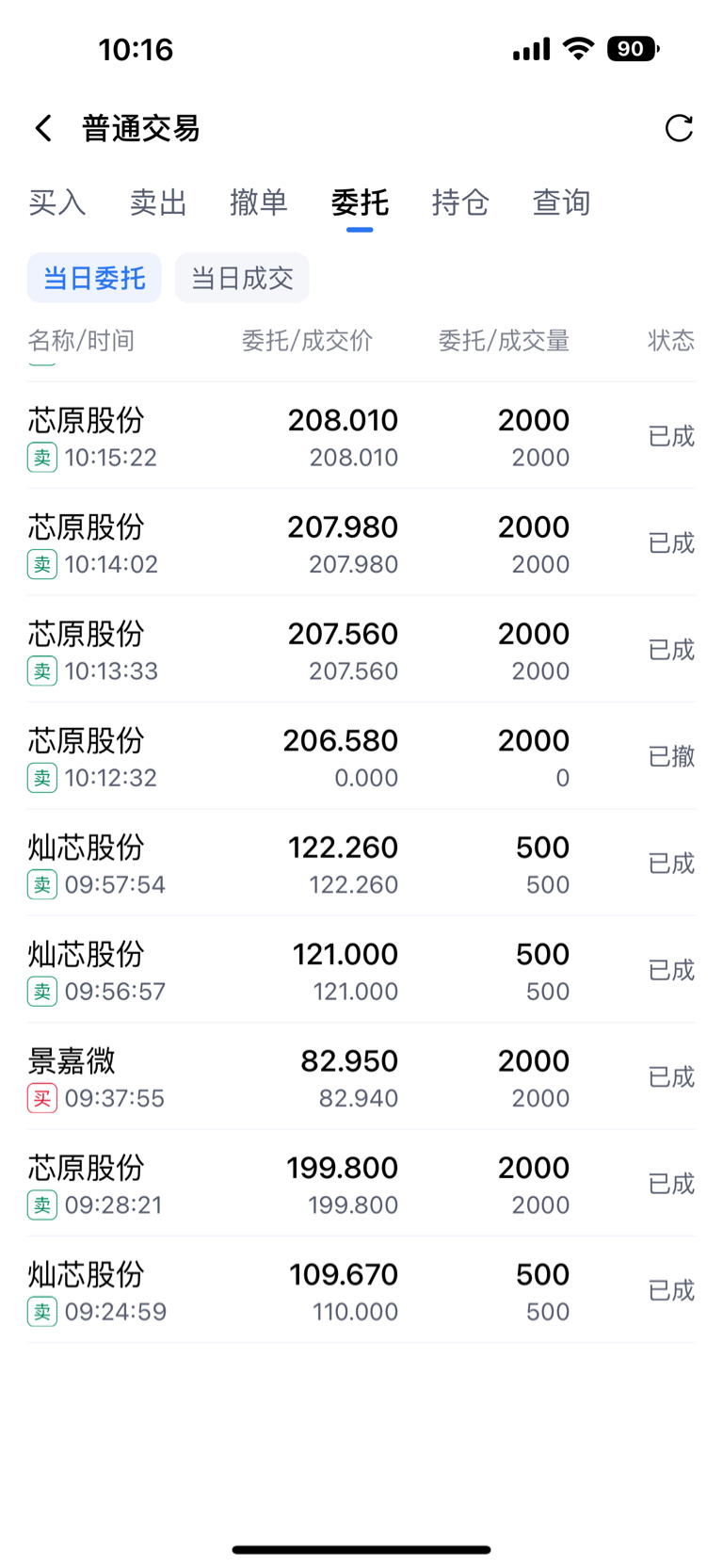Open the cancelled 芯原股份 order at 206.580
The width and height of the screenshot is (723, 1568).
(361, 756)
